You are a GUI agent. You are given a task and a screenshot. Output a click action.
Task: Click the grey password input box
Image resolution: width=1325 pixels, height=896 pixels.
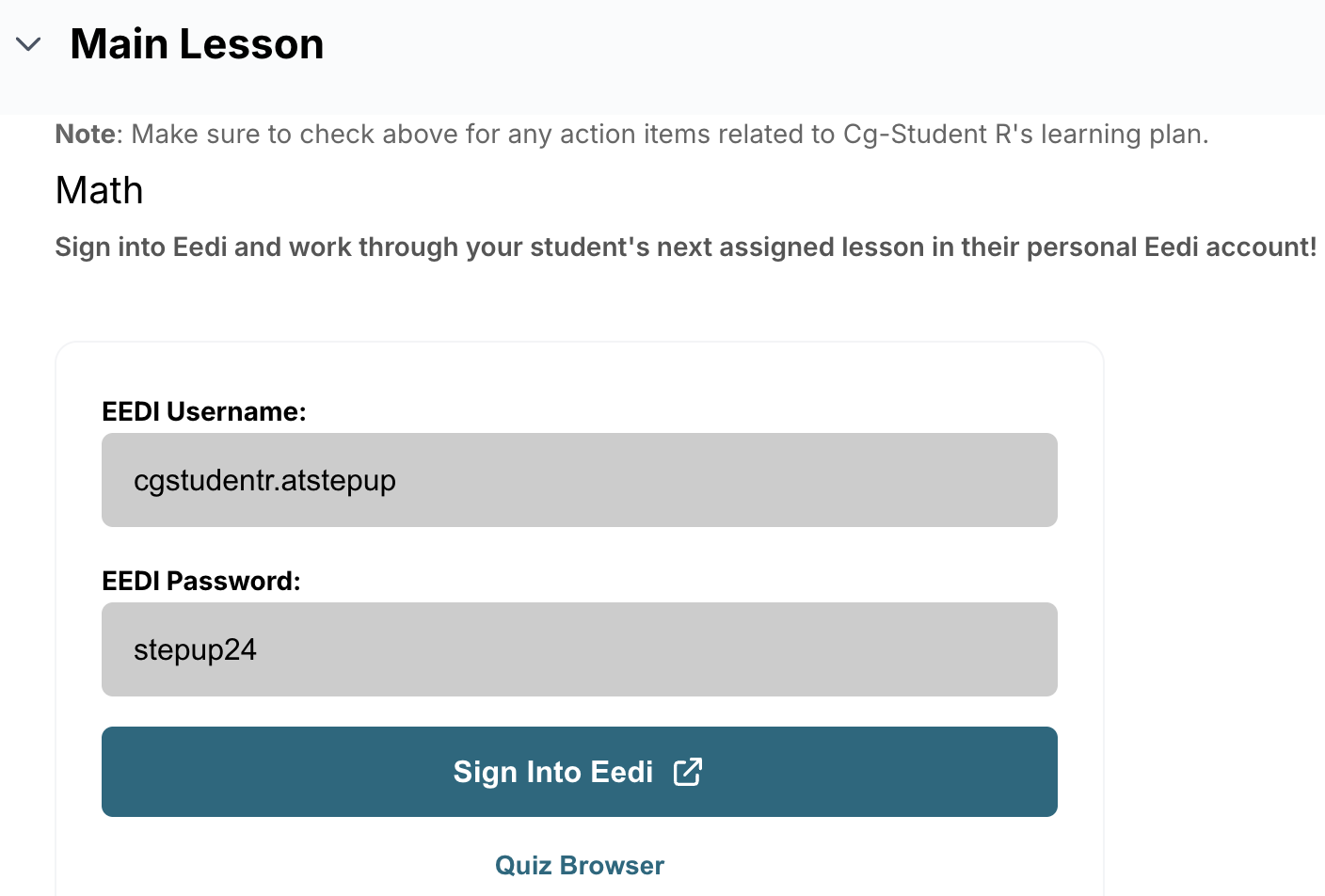(x=579, y=649)
